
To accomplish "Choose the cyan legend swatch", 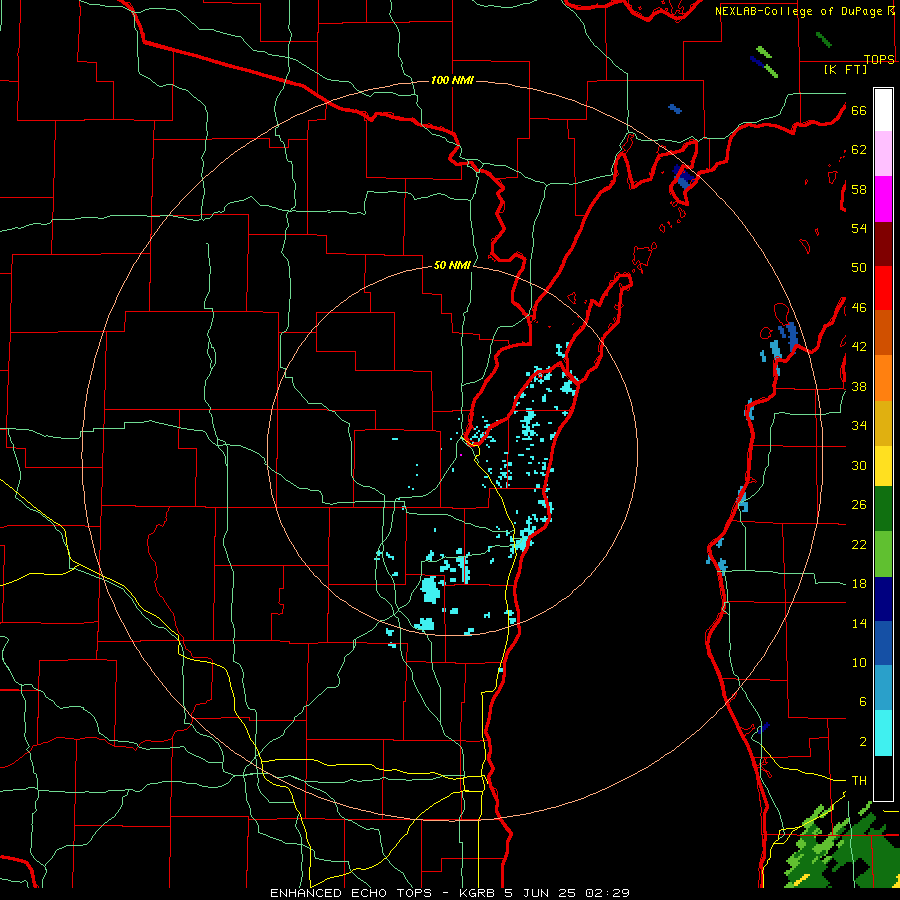I will [883, 734].
